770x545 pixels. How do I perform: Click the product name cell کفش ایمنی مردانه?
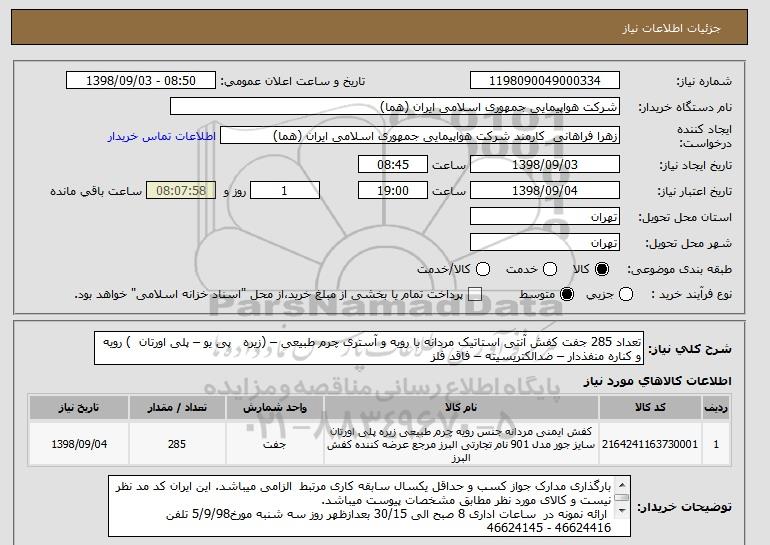461,444
